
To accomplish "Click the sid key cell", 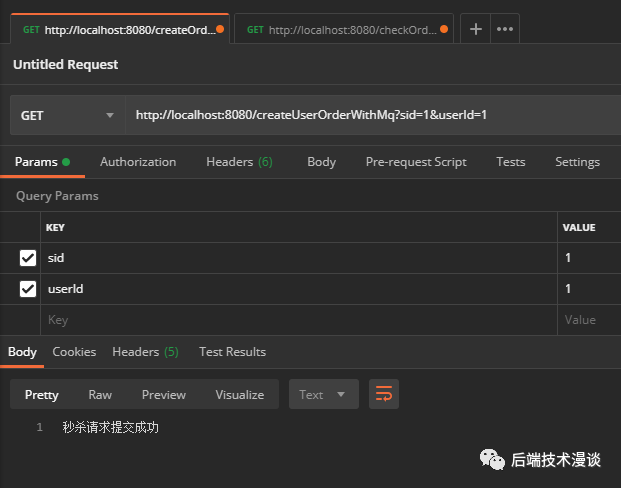I will [x=299, y=258].
